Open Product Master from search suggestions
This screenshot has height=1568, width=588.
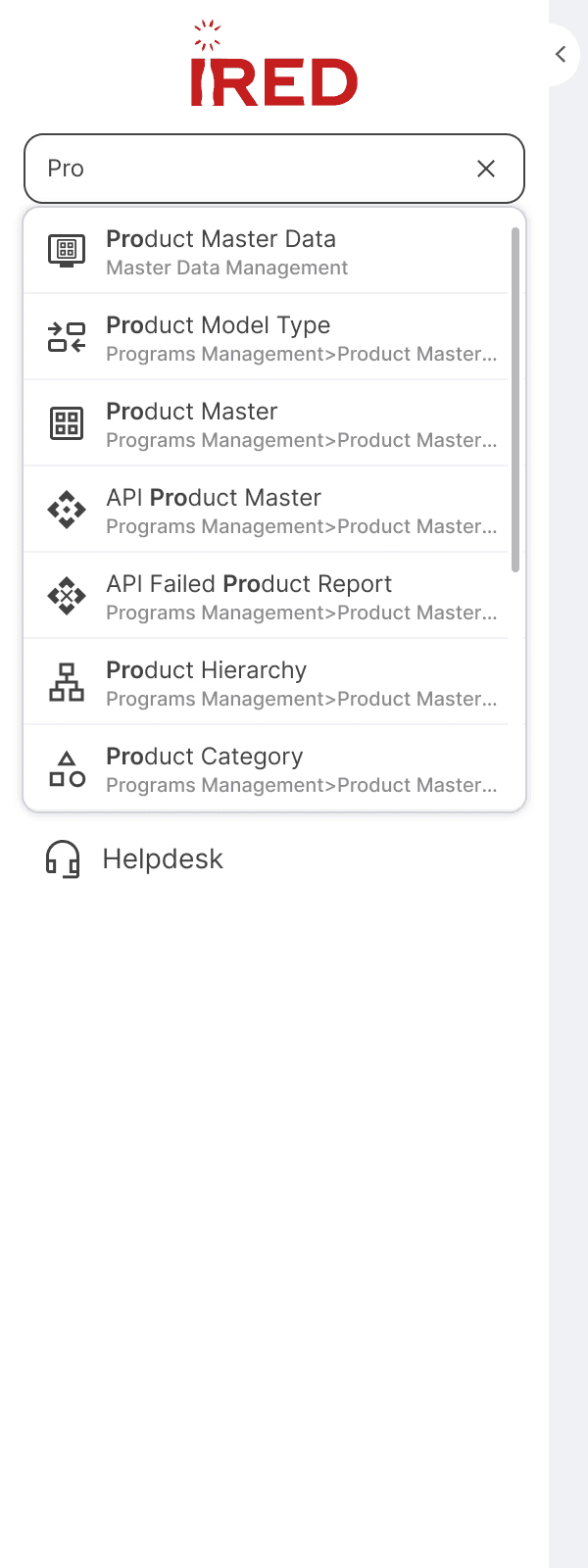(192, 412)
